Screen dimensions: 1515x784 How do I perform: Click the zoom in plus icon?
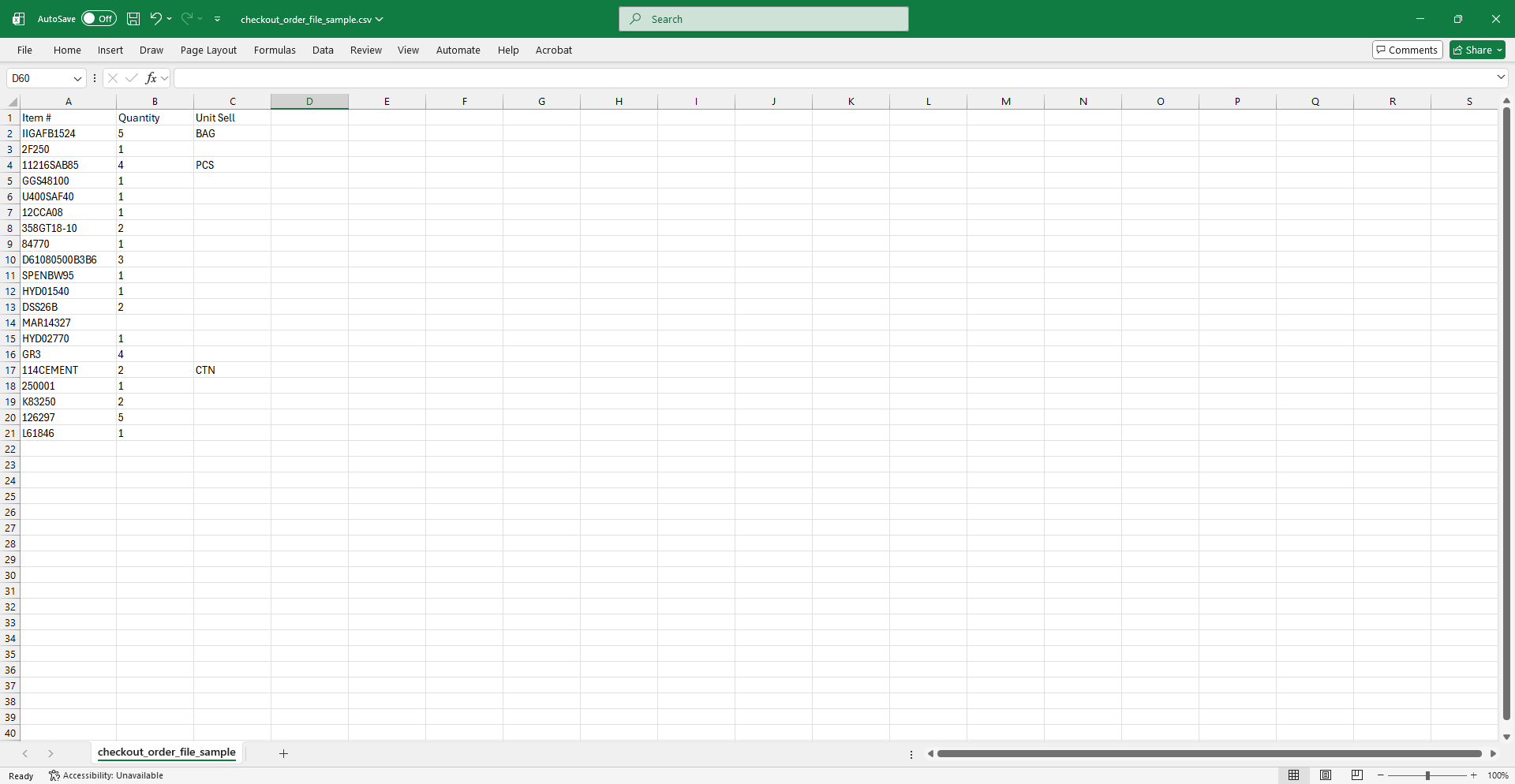(1473, 775)
